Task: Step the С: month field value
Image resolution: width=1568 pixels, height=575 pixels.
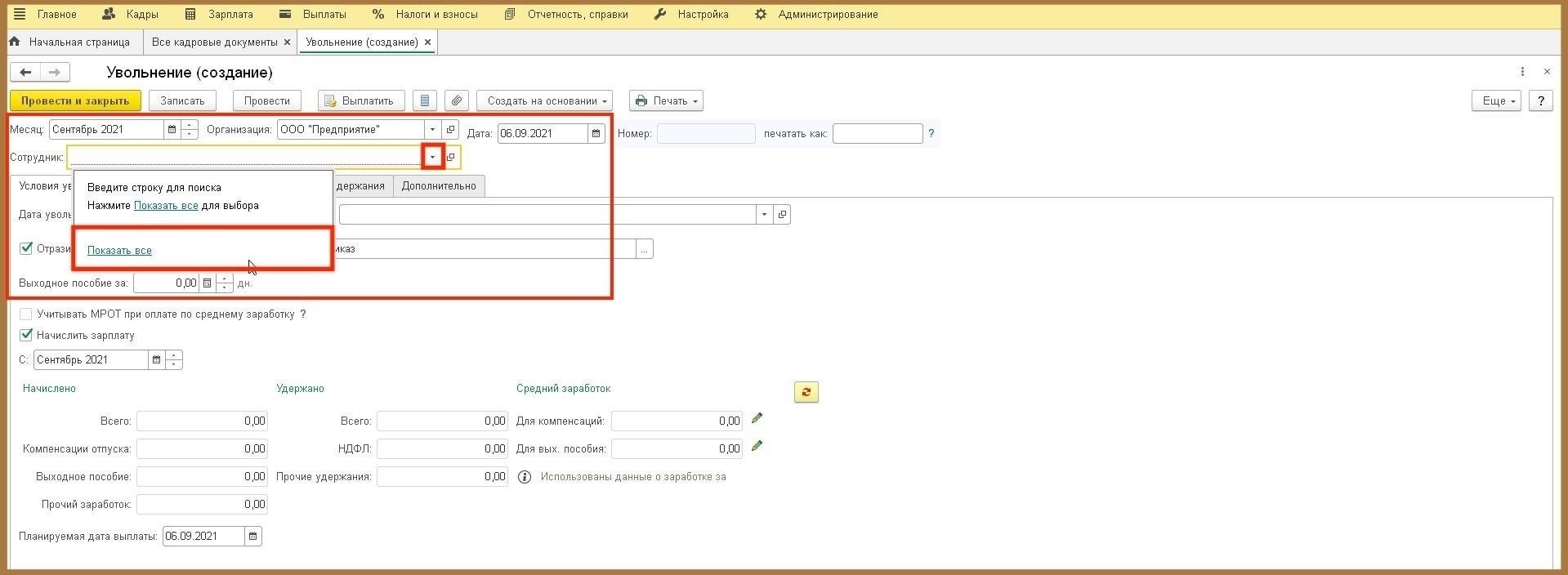Action: [x=174, y=359]
